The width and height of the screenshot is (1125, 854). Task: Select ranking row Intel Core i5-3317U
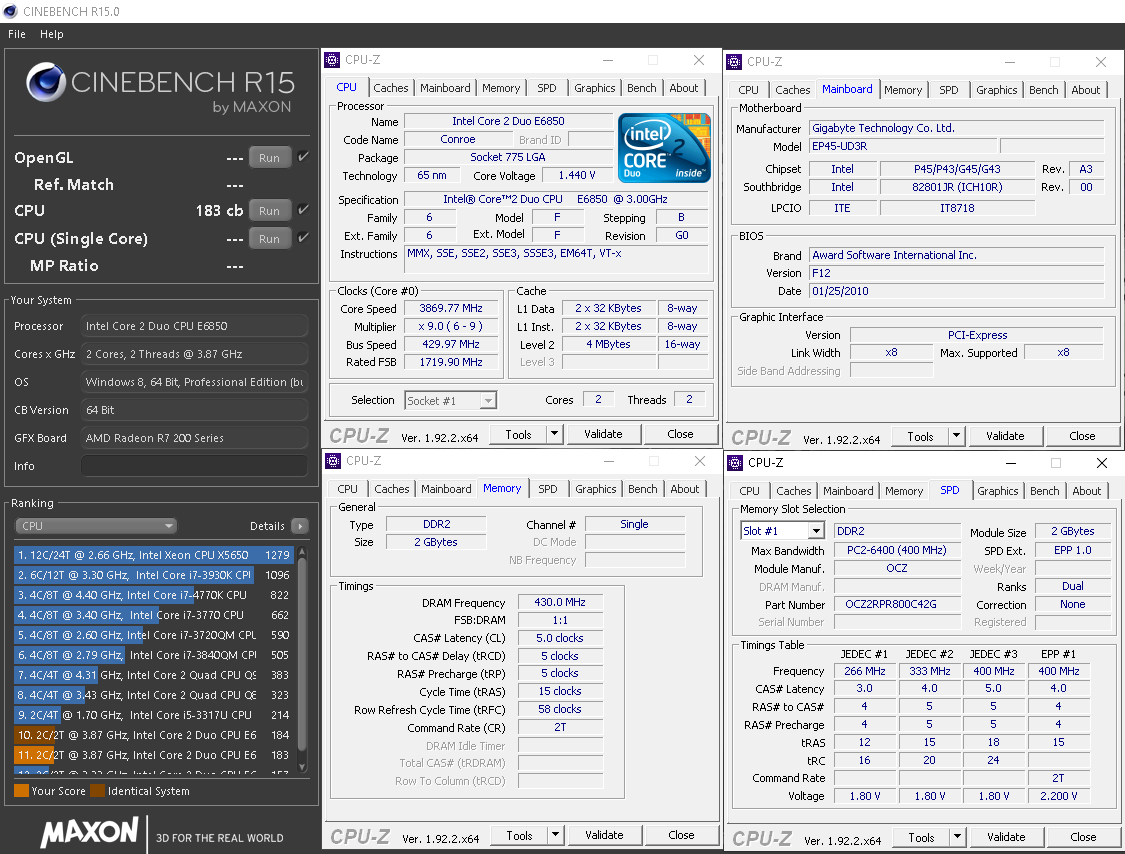152,715
